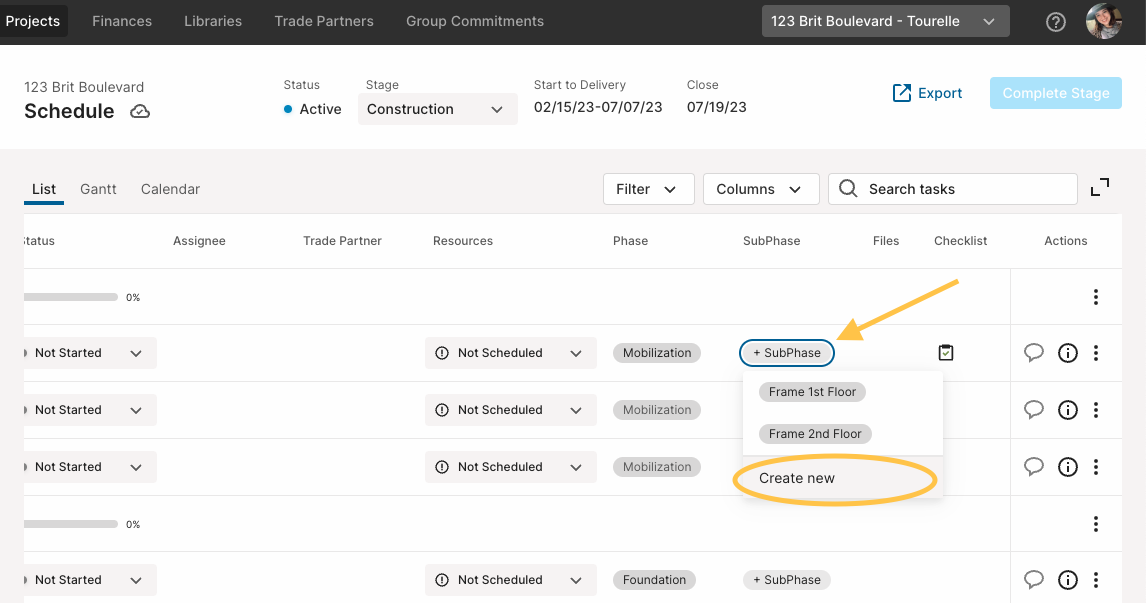The height and width of the screenshot is (603, 1146).
Task: Click the user profile avatar
Action: [x=1104, y=21]
